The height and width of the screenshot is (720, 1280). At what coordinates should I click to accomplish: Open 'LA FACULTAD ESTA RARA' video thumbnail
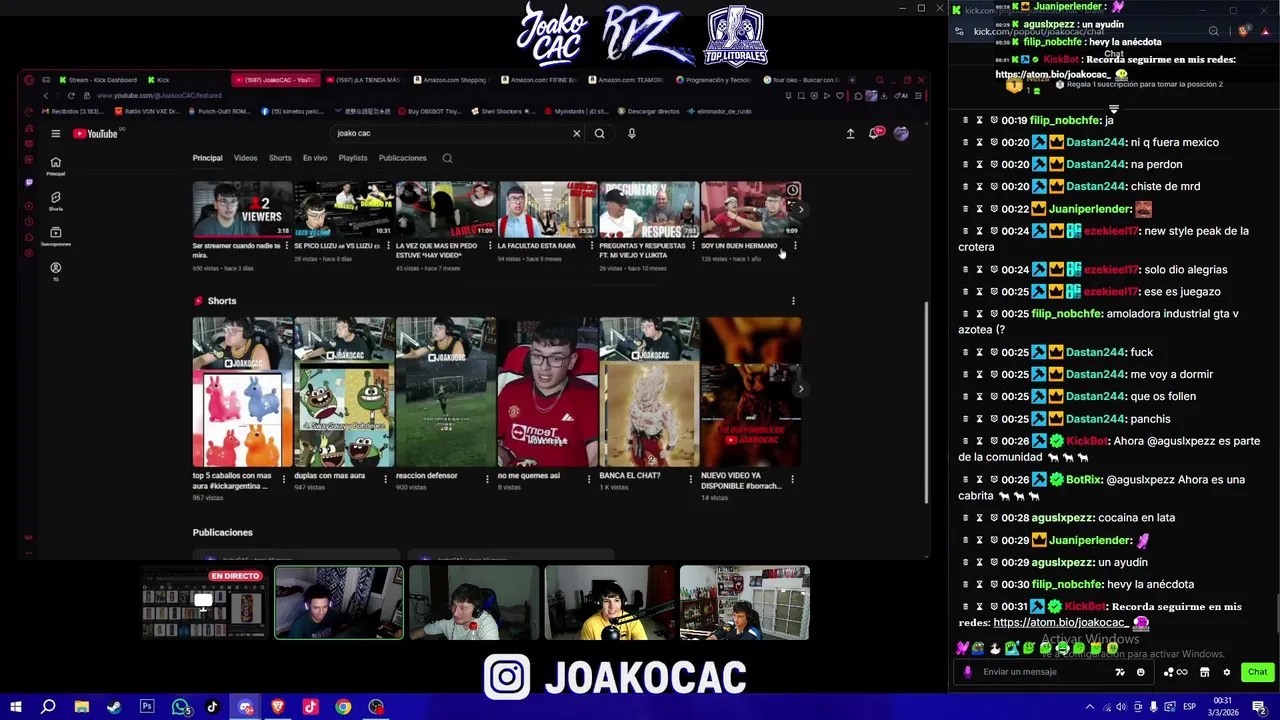tap(547, 209)
